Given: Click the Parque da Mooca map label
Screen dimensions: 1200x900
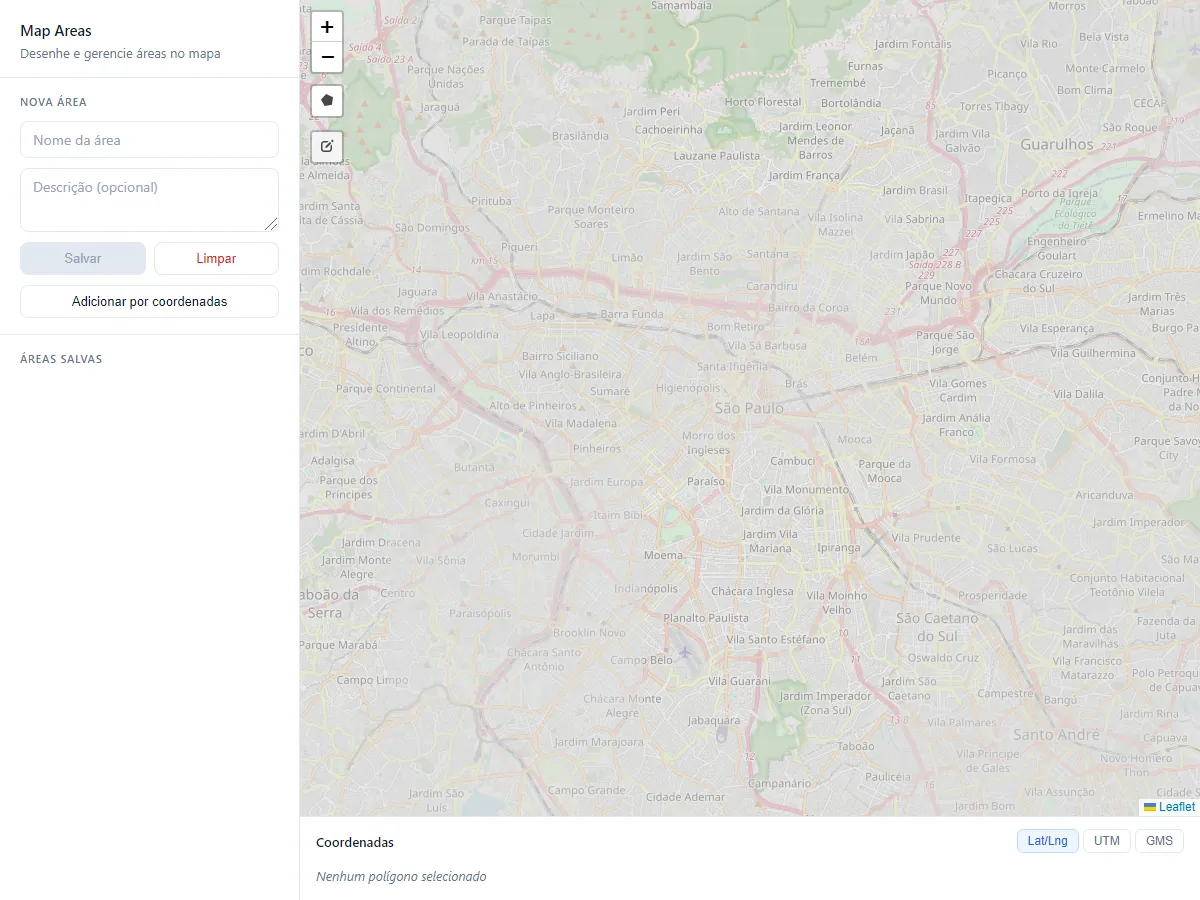Looking at the screenshot, I should [x=884, y=471].
